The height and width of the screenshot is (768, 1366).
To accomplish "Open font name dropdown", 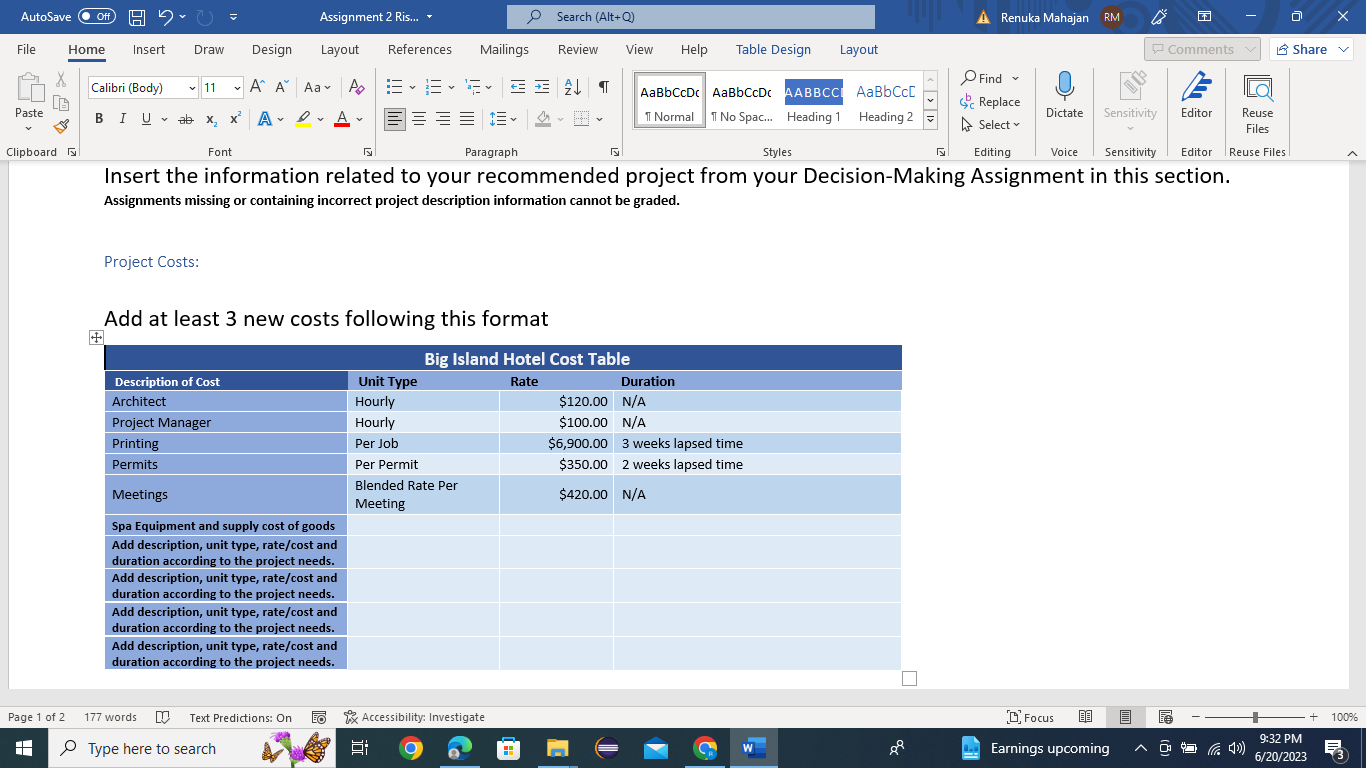I will [x=192, y=88].
